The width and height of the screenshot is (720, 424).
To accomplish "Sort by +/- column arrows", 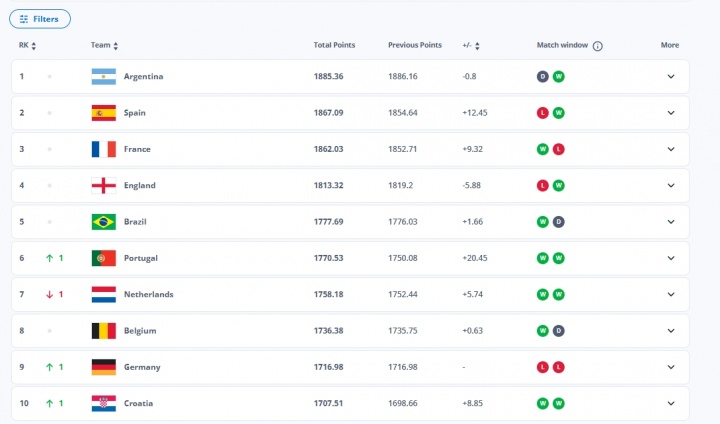I will (477, 46).
